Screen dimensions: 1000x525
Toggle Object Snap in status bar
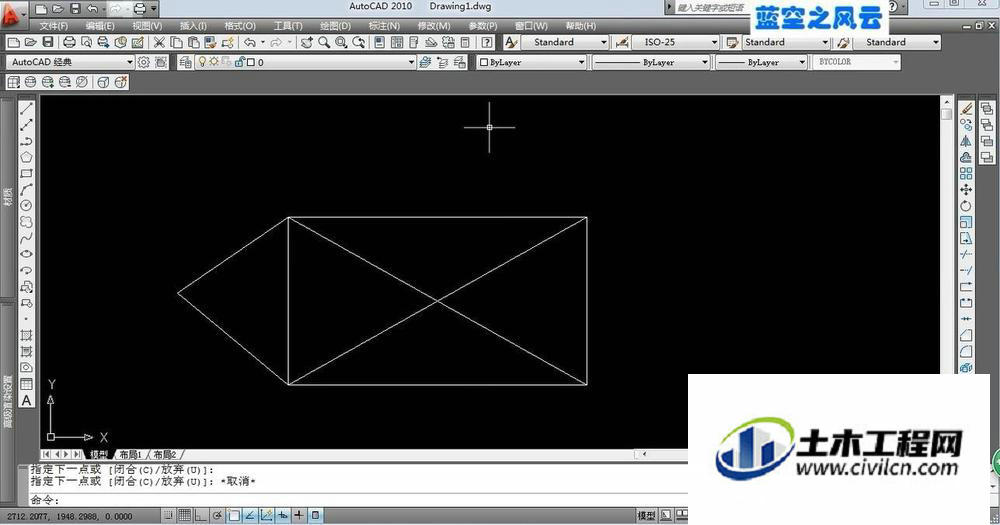(234, 515)
